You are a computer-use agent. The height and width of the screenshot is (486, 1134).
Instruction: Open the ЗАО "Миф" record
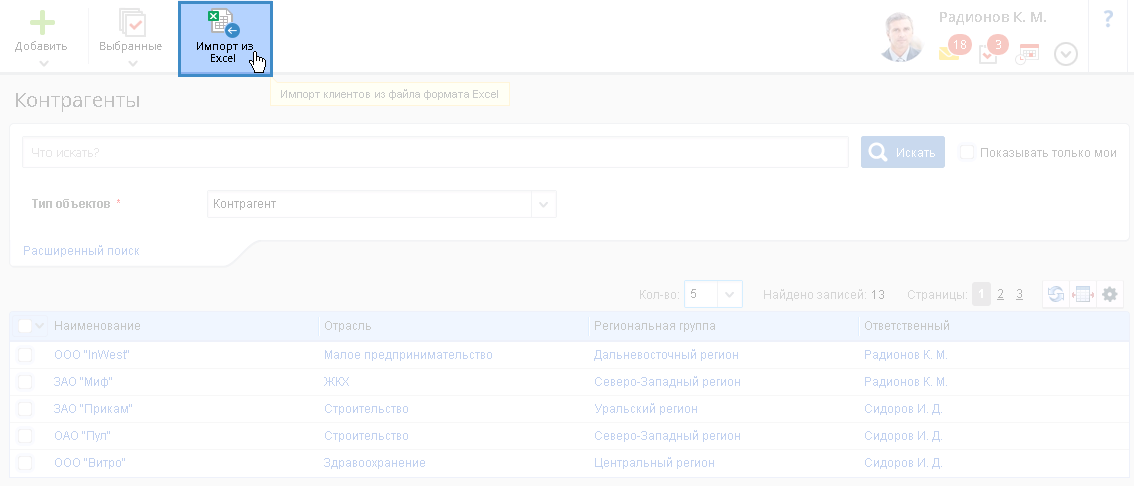pos(83,382)
